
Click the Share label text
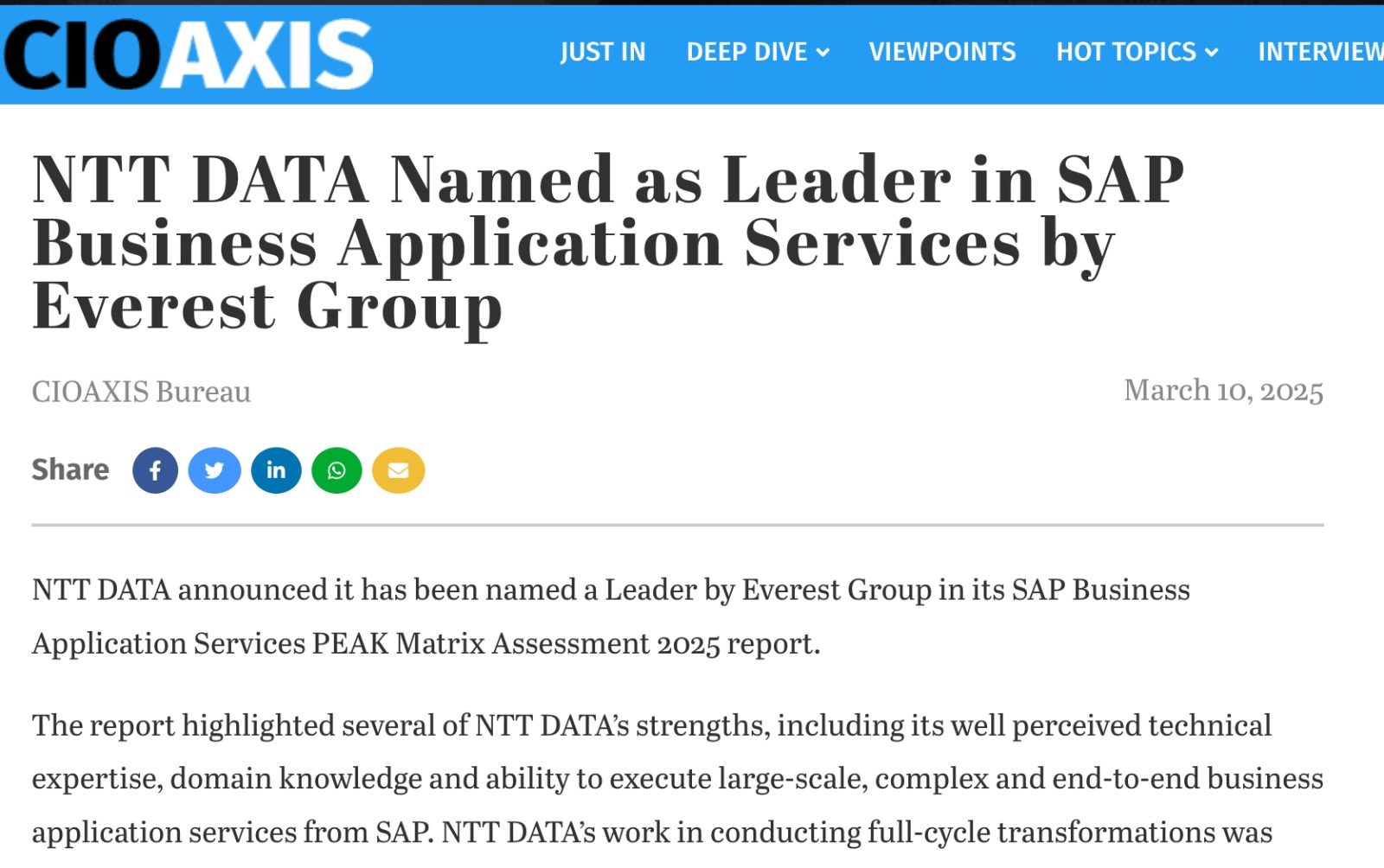pyautogui.click(x=70, y=469)
